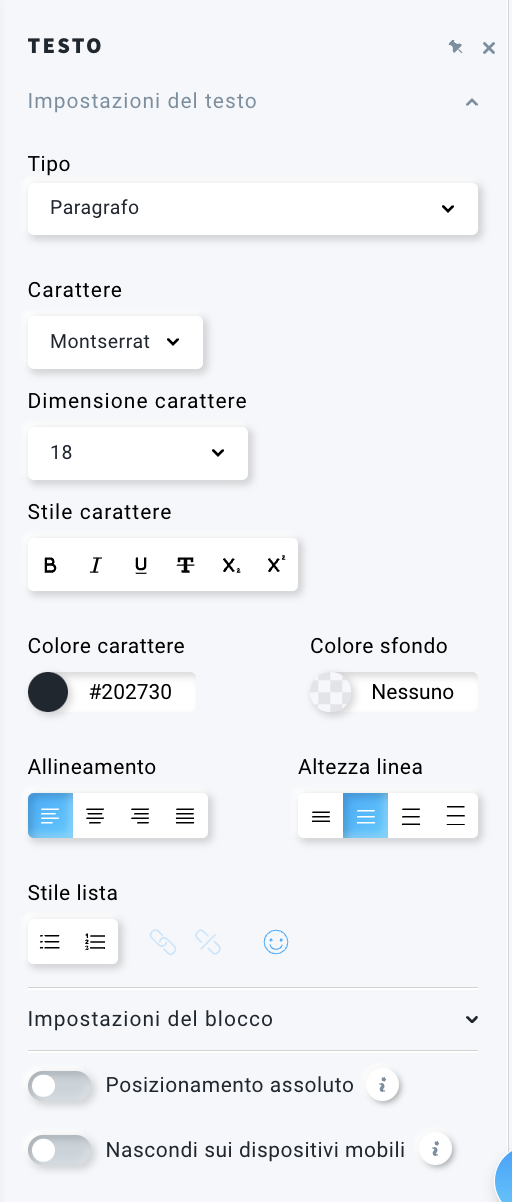Insert a numbered list
Viewport: 512px width, 1202px height.
(95, 942)
